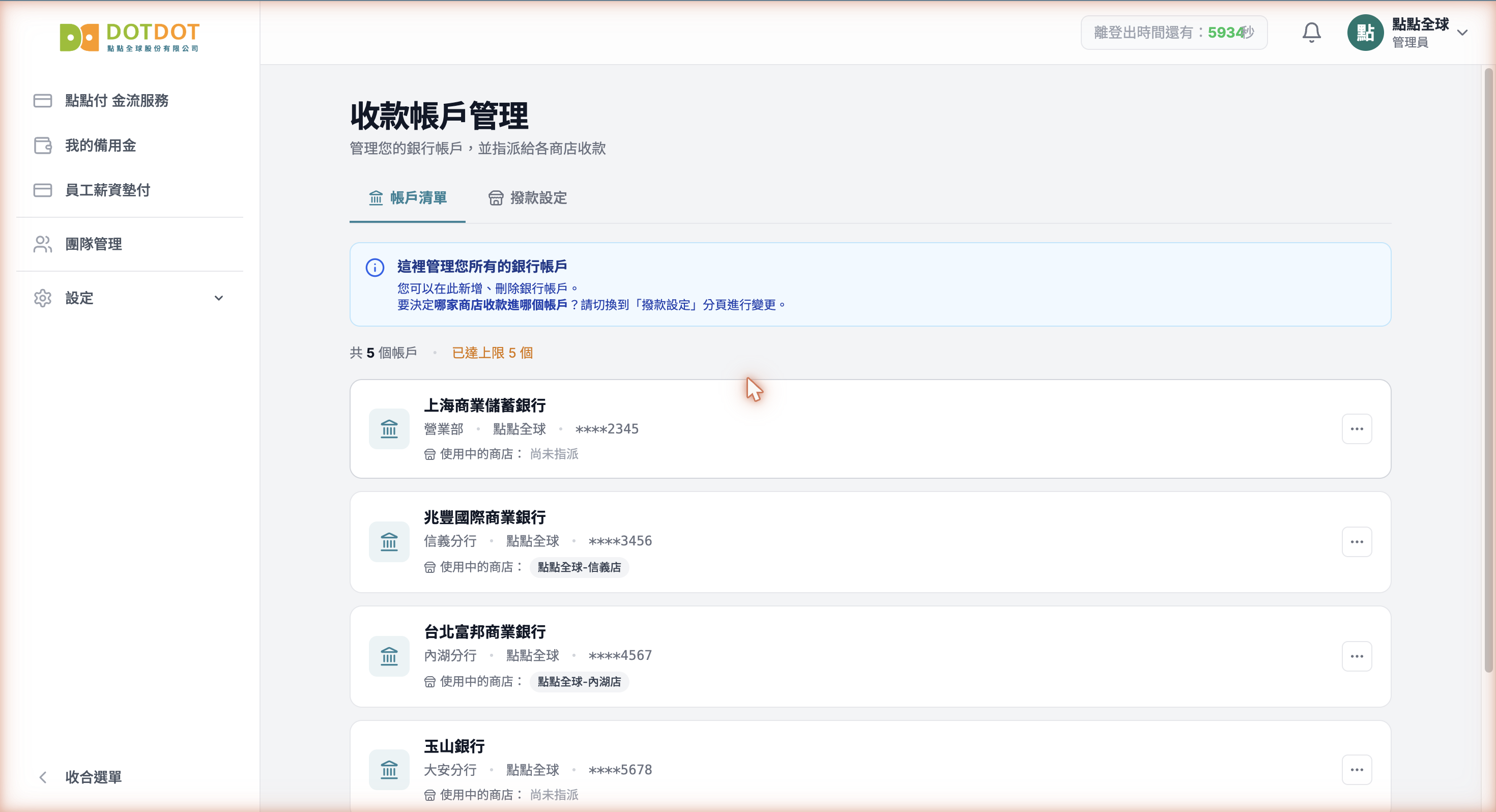This screenshot has width=1496, height=812.
Task: Click store icon in 玉山銀行 使用中的商店 row
Action: tap(430, 795)
